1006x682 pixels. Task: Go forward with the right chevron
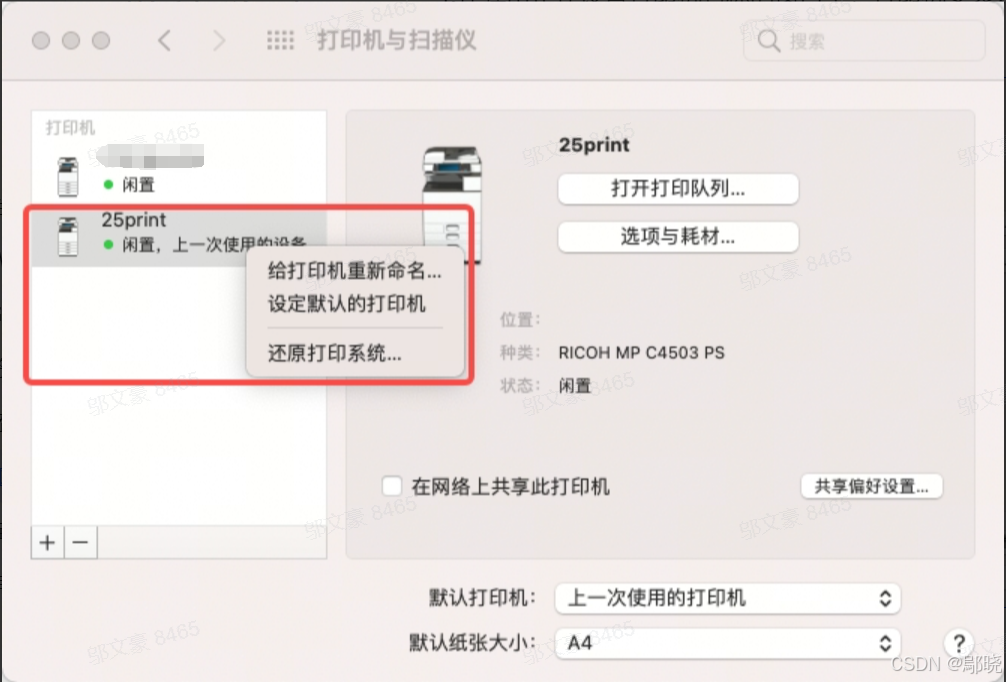click(219, 41)
